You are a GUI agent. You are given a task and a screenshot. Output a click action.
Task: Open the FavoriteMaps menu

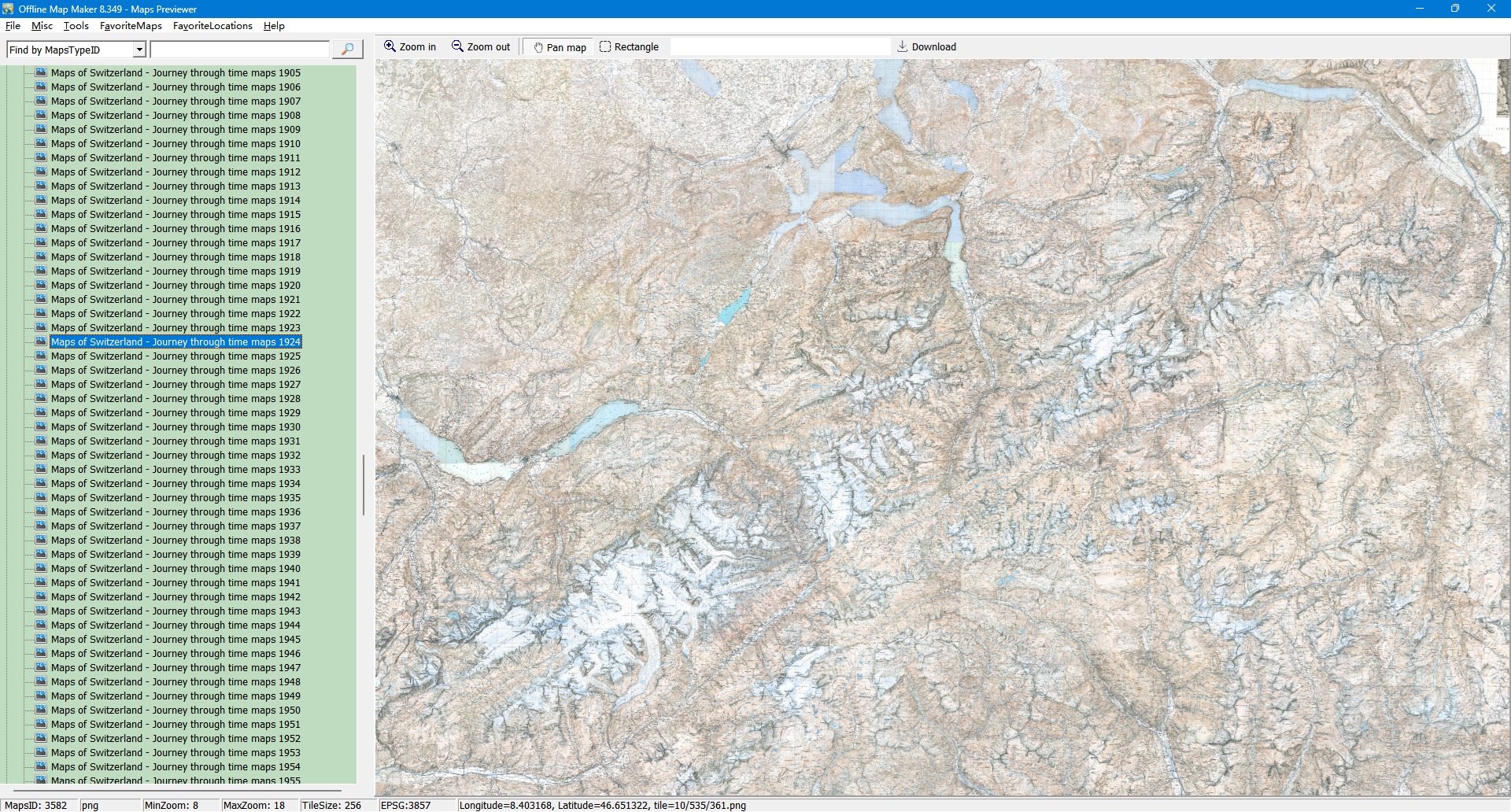pos(131,26)
